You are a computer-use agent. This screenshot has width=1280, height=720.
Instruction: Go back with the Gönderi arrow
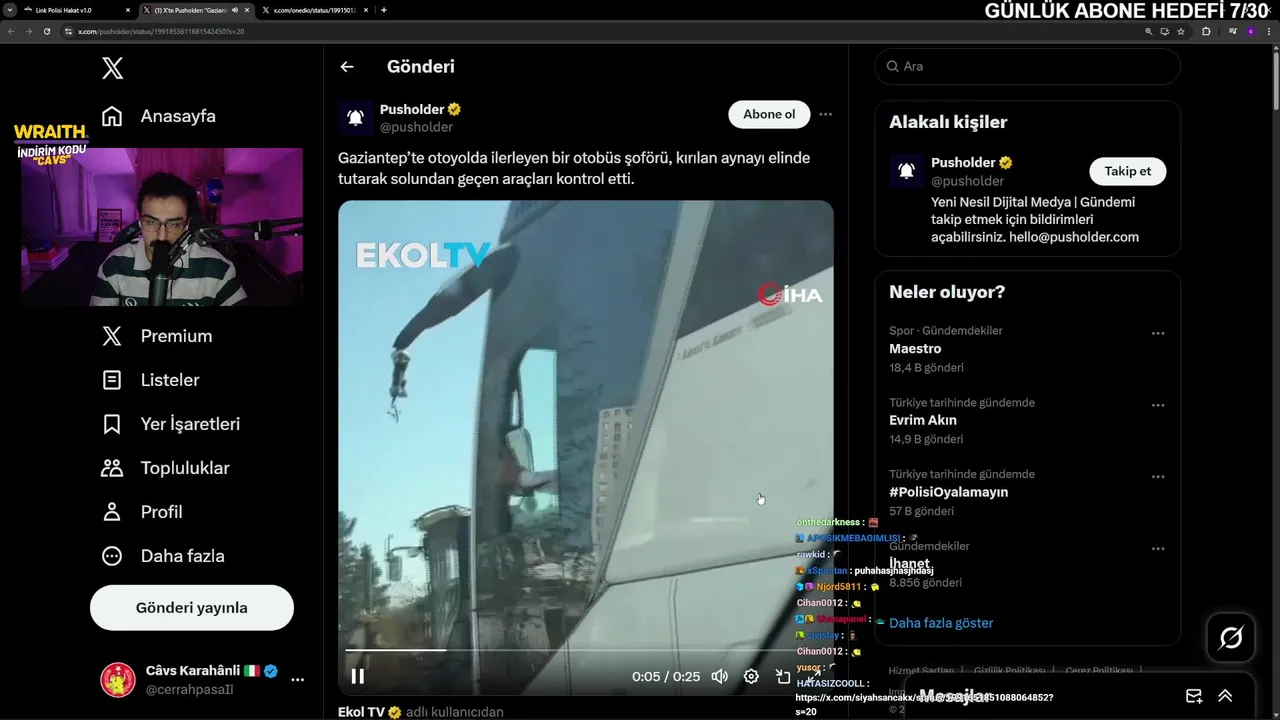(x=347, y=67)
